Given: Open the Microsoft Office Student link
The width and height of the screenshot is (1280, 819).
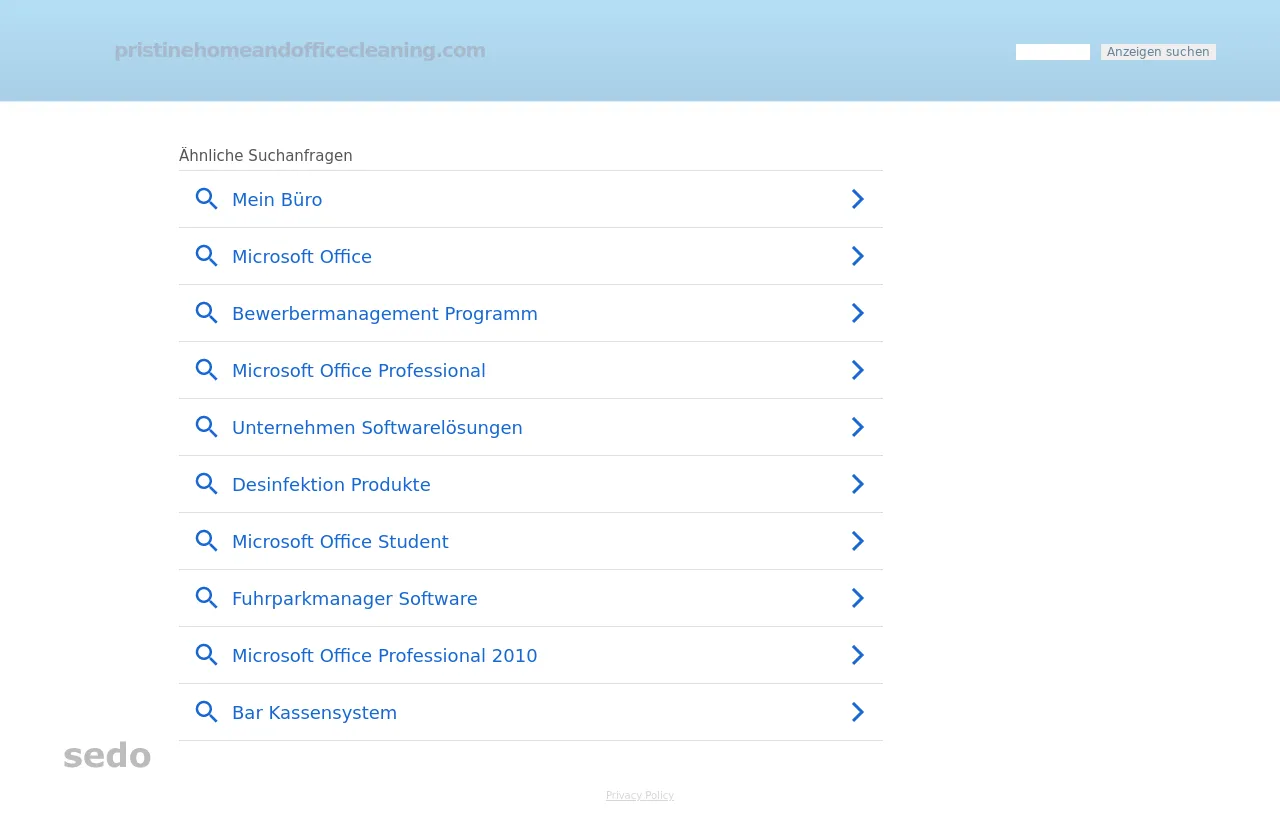Looking at the screenshot, I should click(340, 542).
